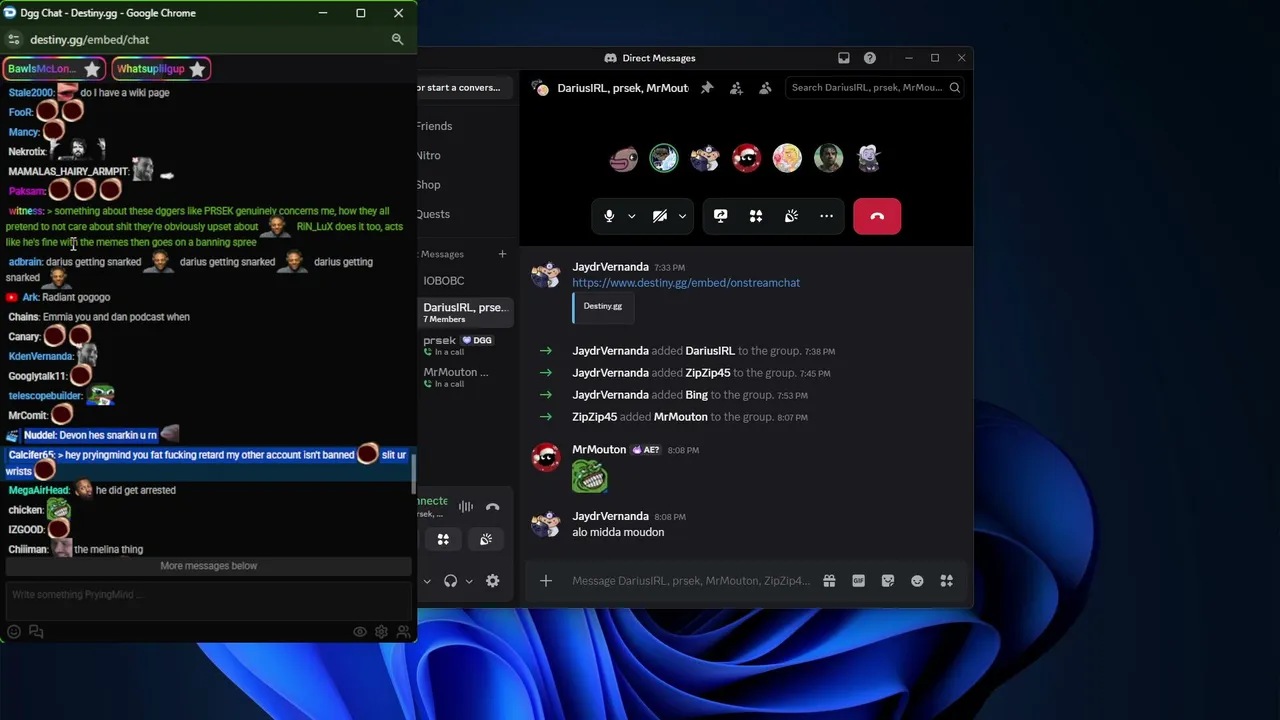Select the DariusIRL group with 7 members
This screenshot has width=1280, height=720.
tap(466, 312)
